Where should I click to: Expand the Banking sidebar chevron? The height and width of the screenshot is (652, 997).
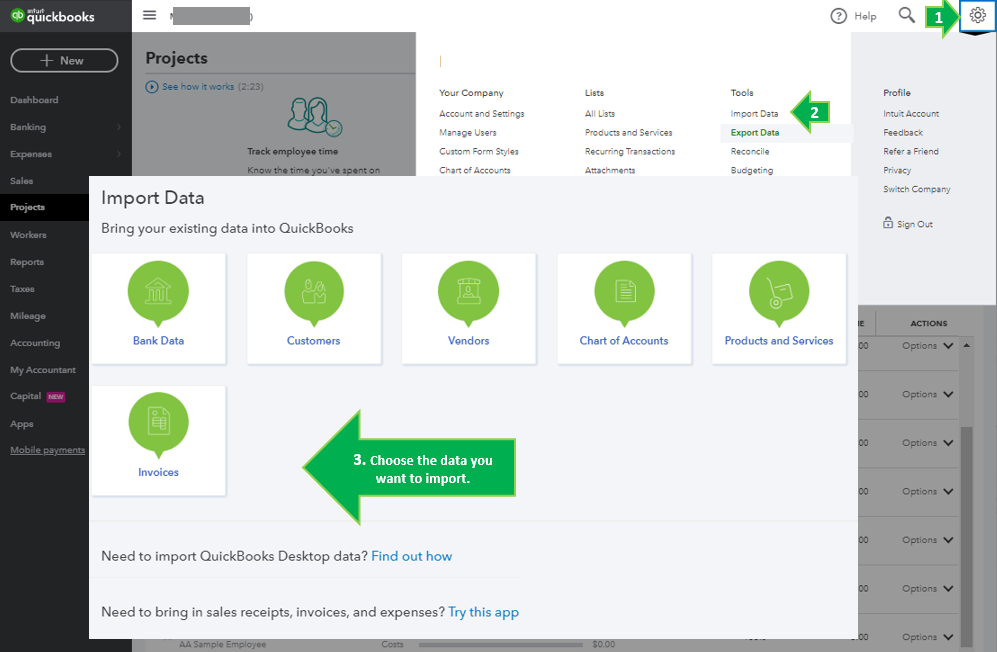(x=119, y=127)
